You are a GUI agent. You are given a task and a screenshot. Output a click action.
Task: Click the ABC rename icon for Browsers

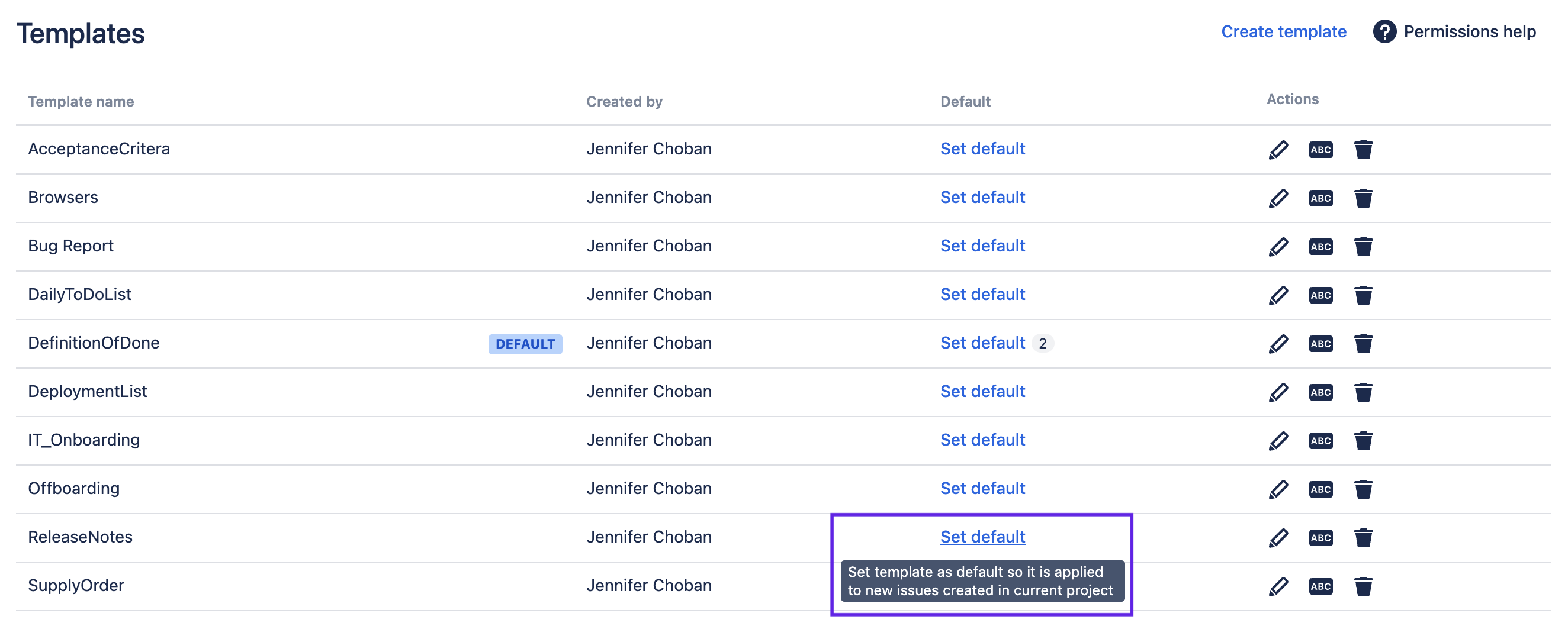point(1320,198)
